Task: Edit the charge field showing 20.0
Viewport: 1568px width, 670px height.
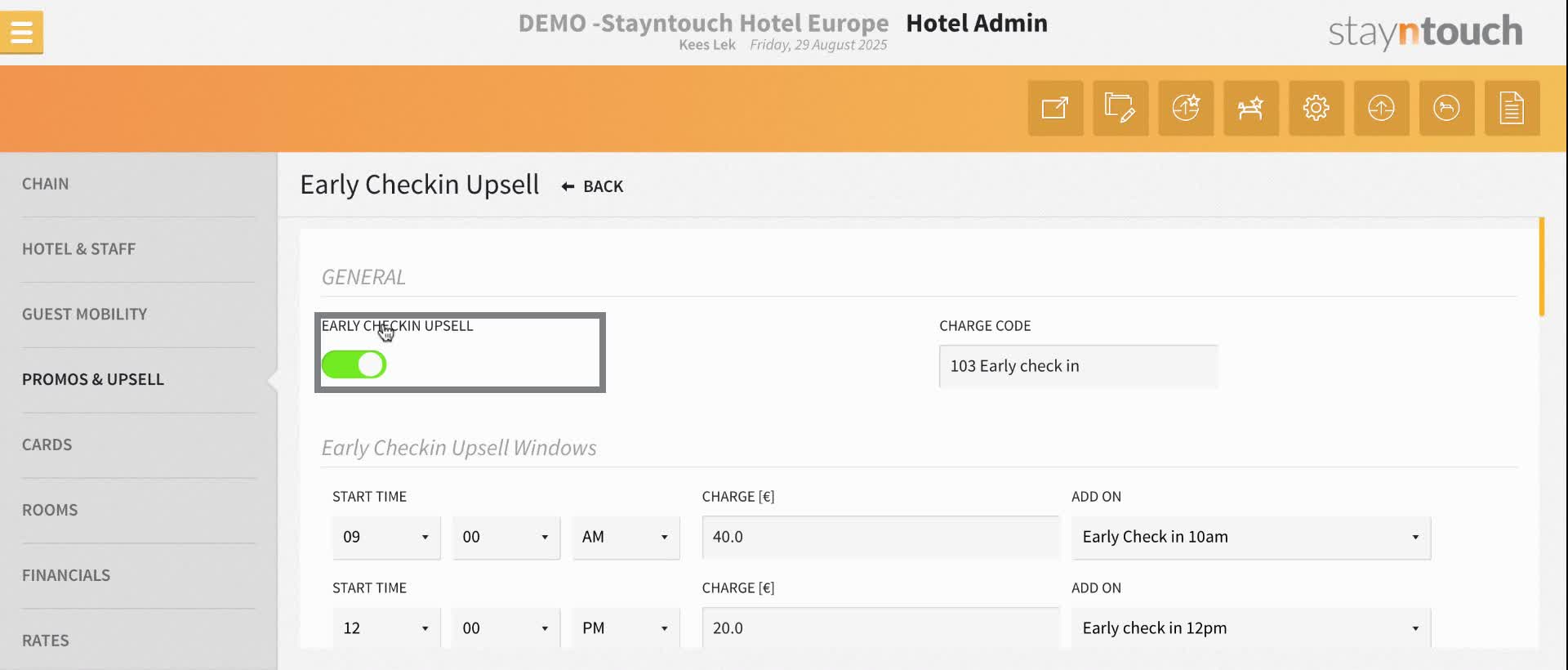Action: point(880,628)
